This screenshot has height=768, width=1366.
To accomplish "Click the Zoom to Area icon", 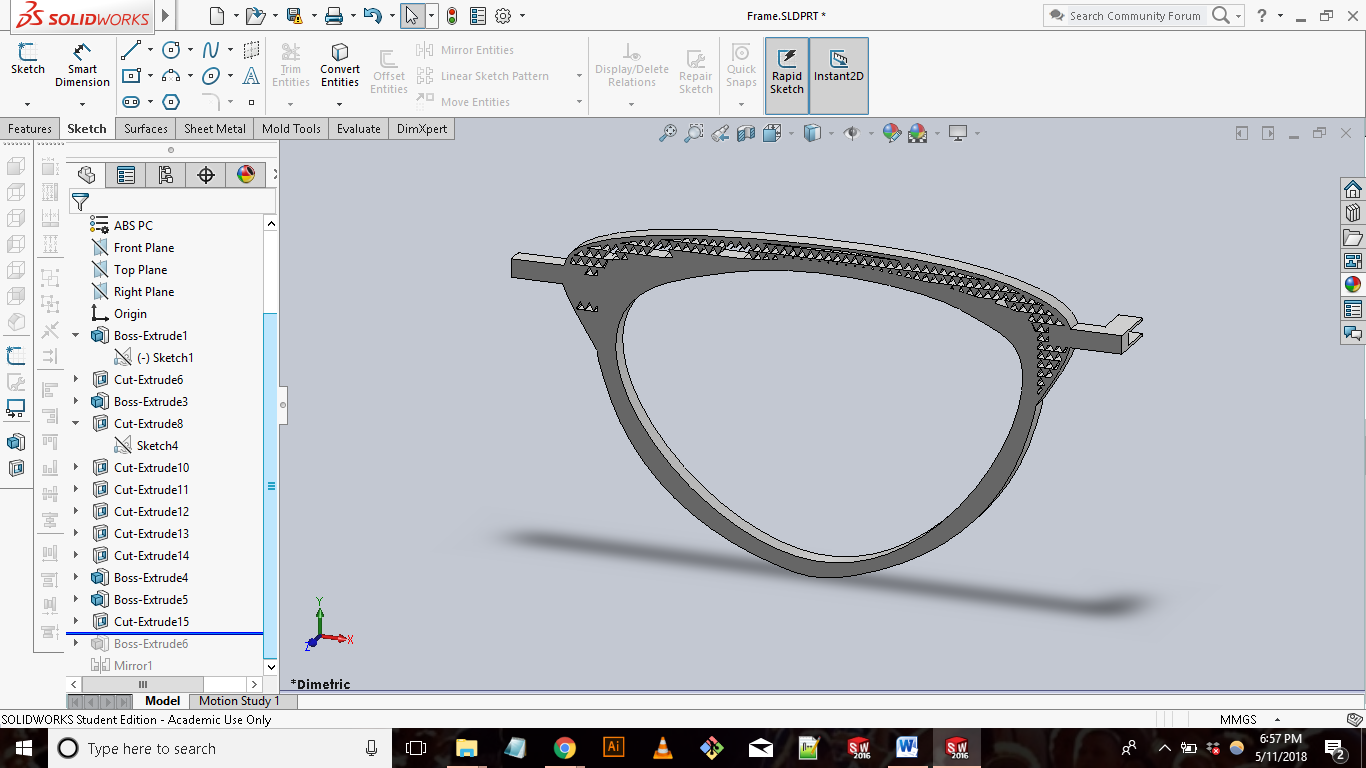I will 693,133.
